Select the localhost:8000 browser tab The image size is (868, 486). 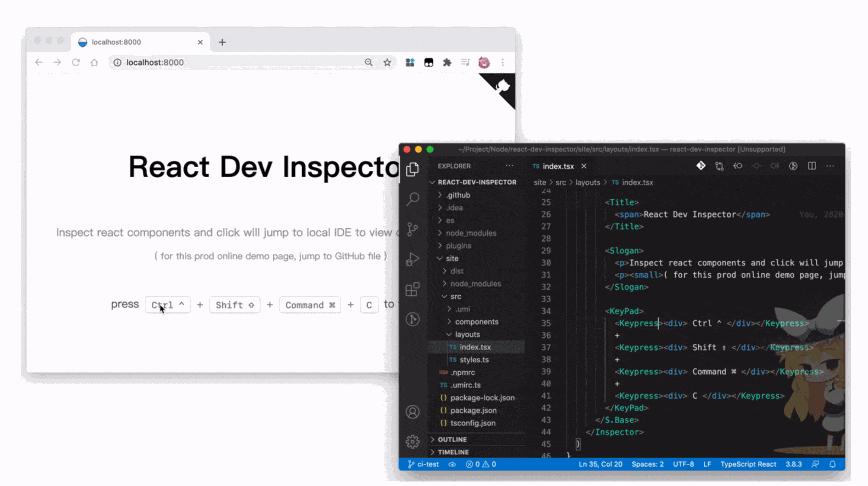click(141, 42)
